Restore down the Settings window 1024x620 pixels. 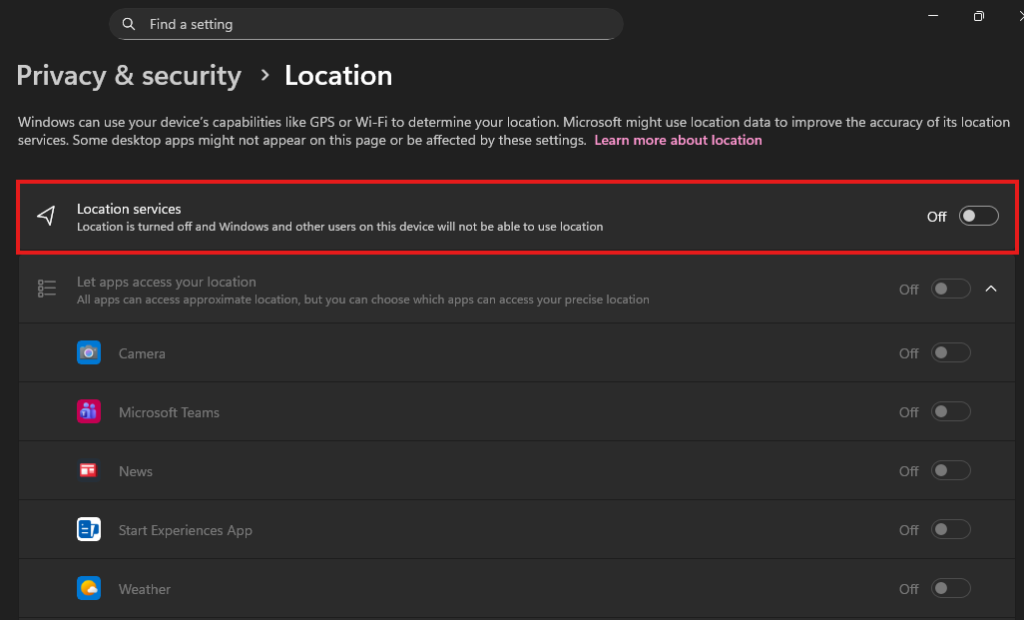tap(978, 16)
